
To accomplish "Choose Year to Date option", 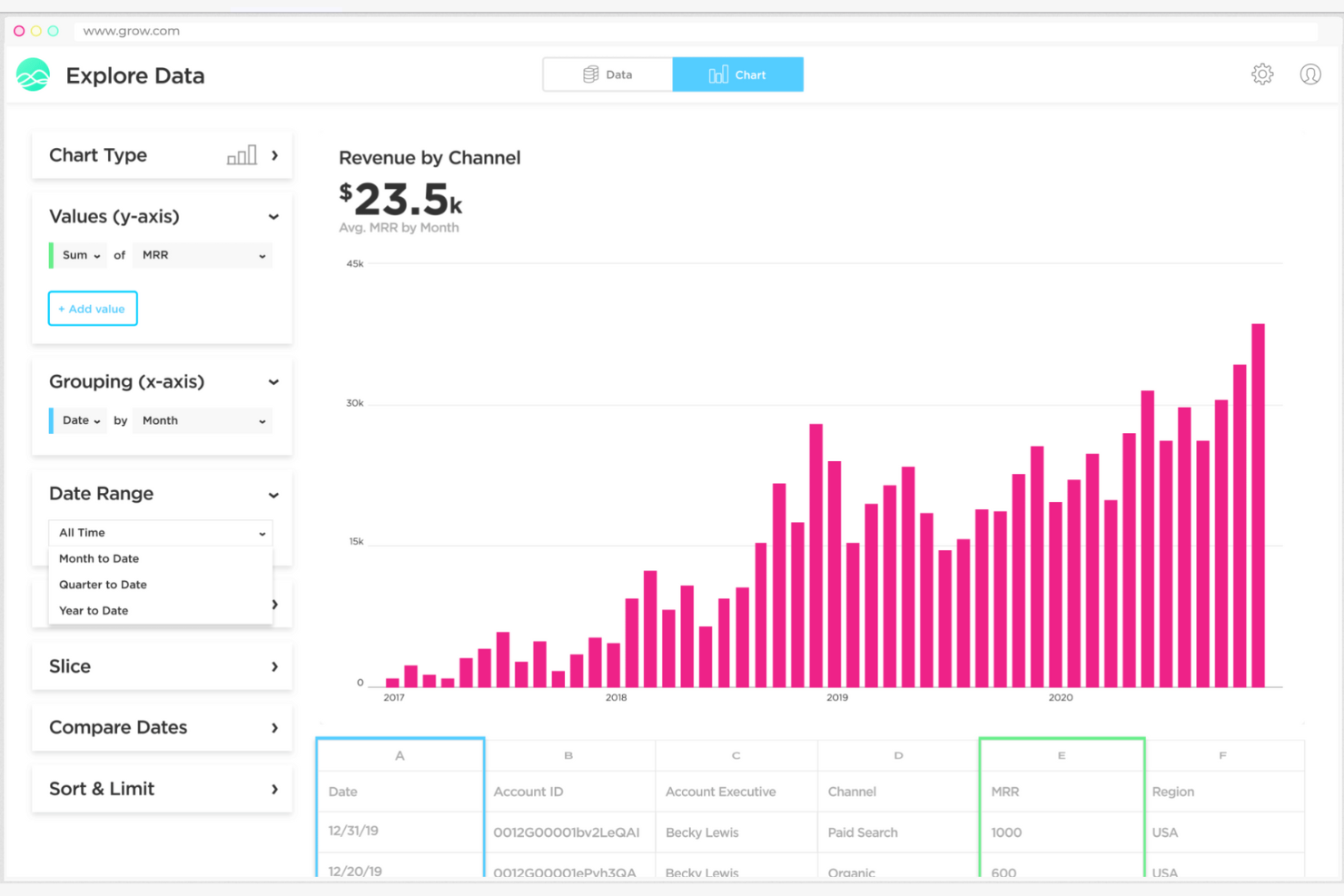I will tap(93, 610).
